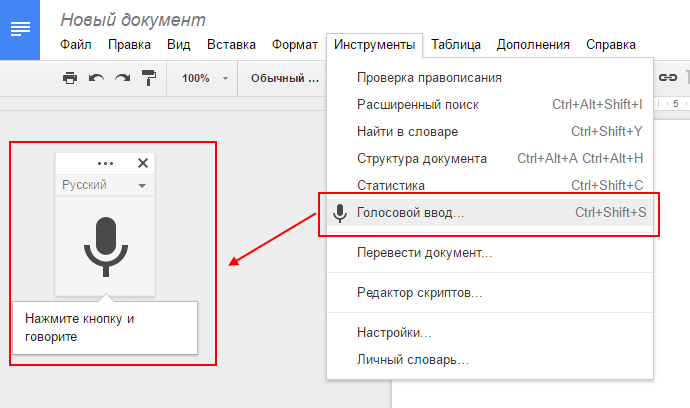Select Проверка правописания menu entry
Viewport: 690px width, 408px height.
click(429, 77)
